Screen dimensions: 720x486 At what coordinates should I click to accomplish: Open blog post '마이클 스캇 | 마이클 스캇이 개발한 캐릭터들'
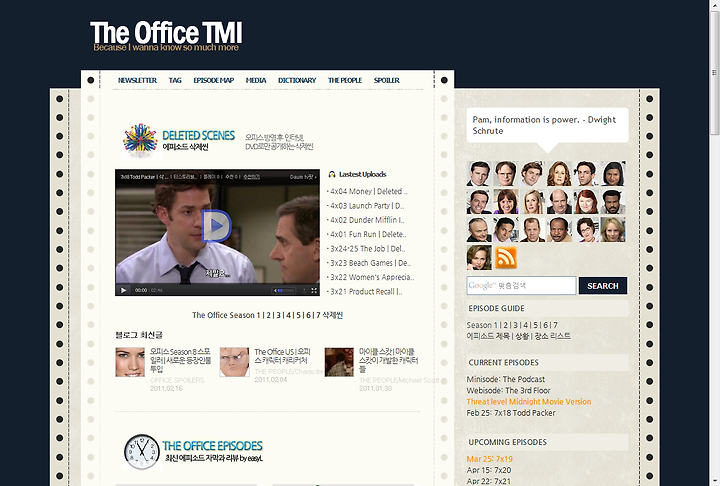(x=388, y=361)
